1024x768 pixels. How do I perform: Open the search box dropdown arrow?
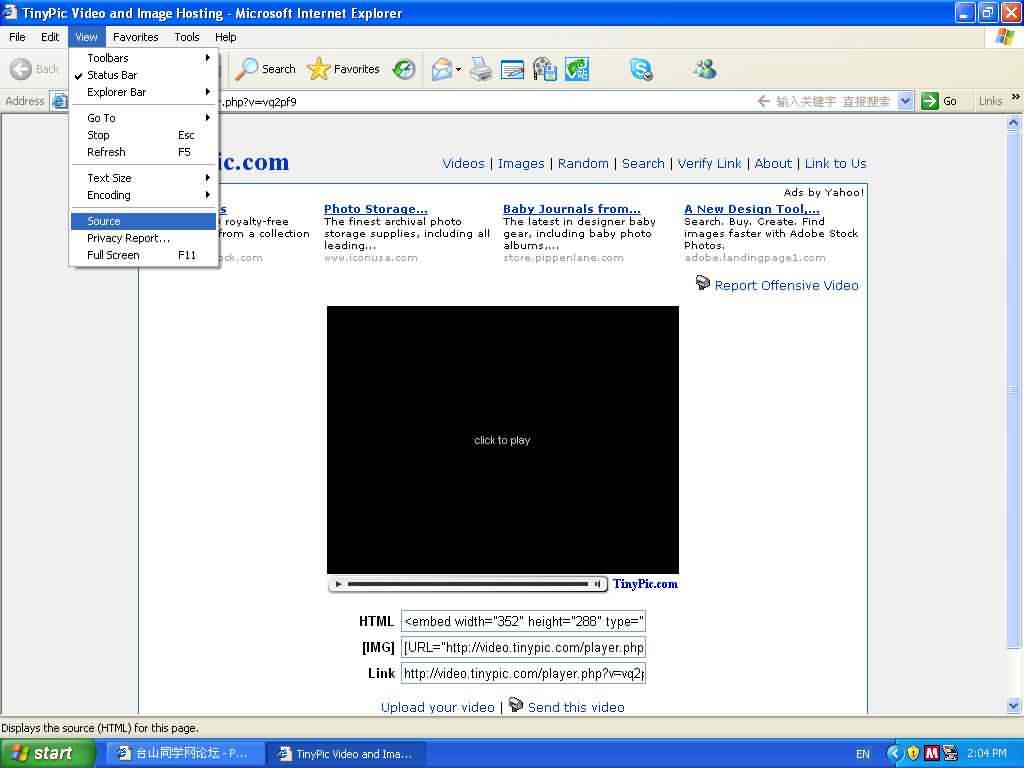click(906, 101)
